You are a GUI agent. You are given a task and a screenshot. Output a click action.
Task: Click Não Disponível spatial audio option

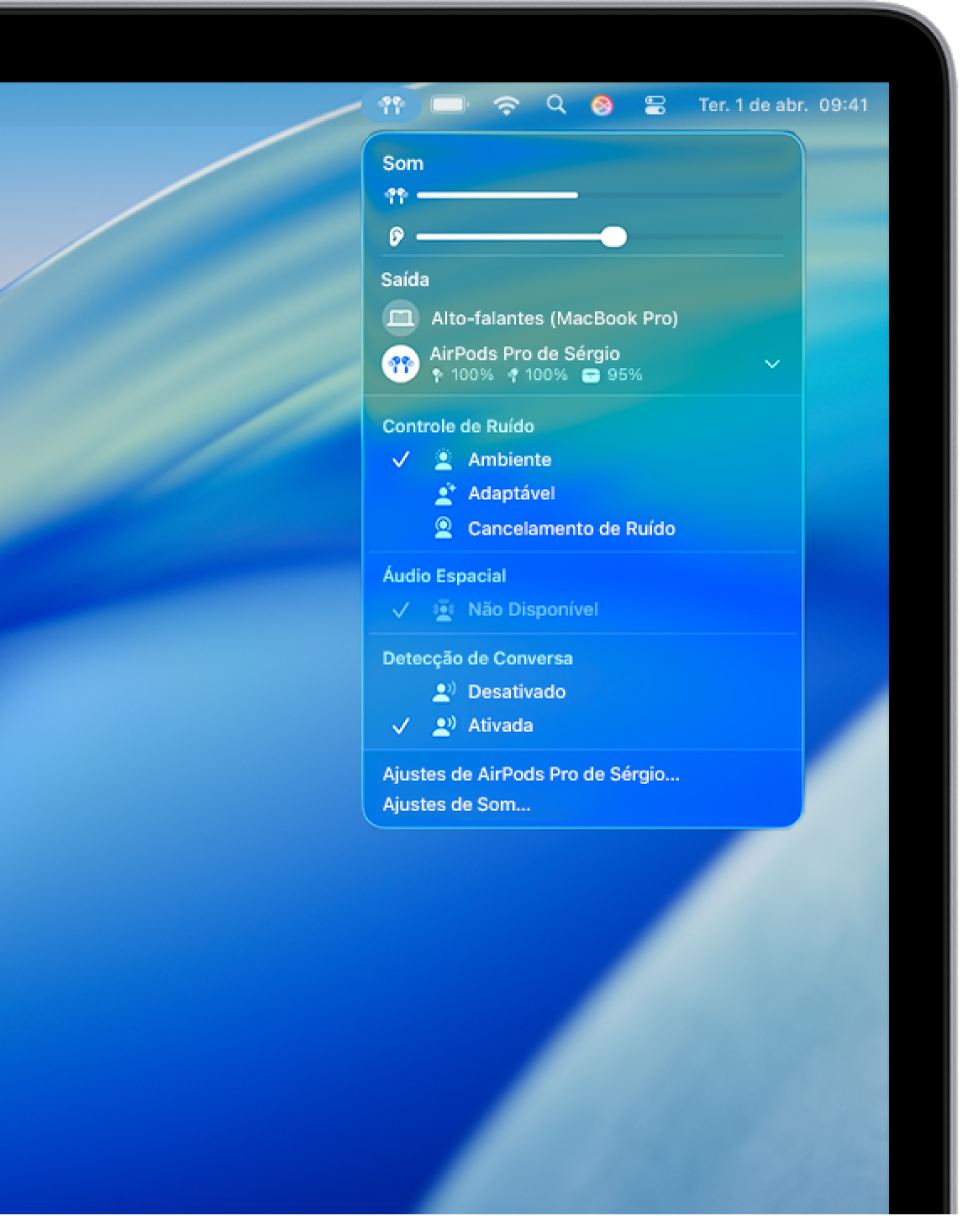[583, 610]
